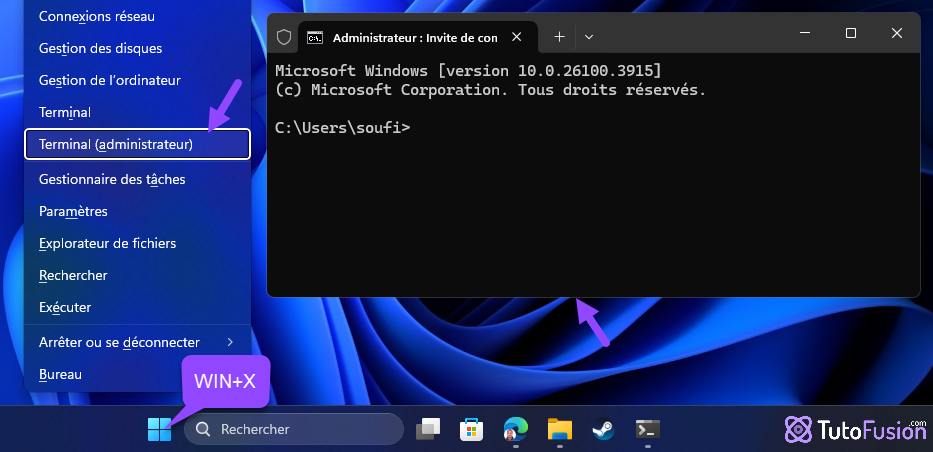Choose Rechercher in the WIN+X menu

137,275
